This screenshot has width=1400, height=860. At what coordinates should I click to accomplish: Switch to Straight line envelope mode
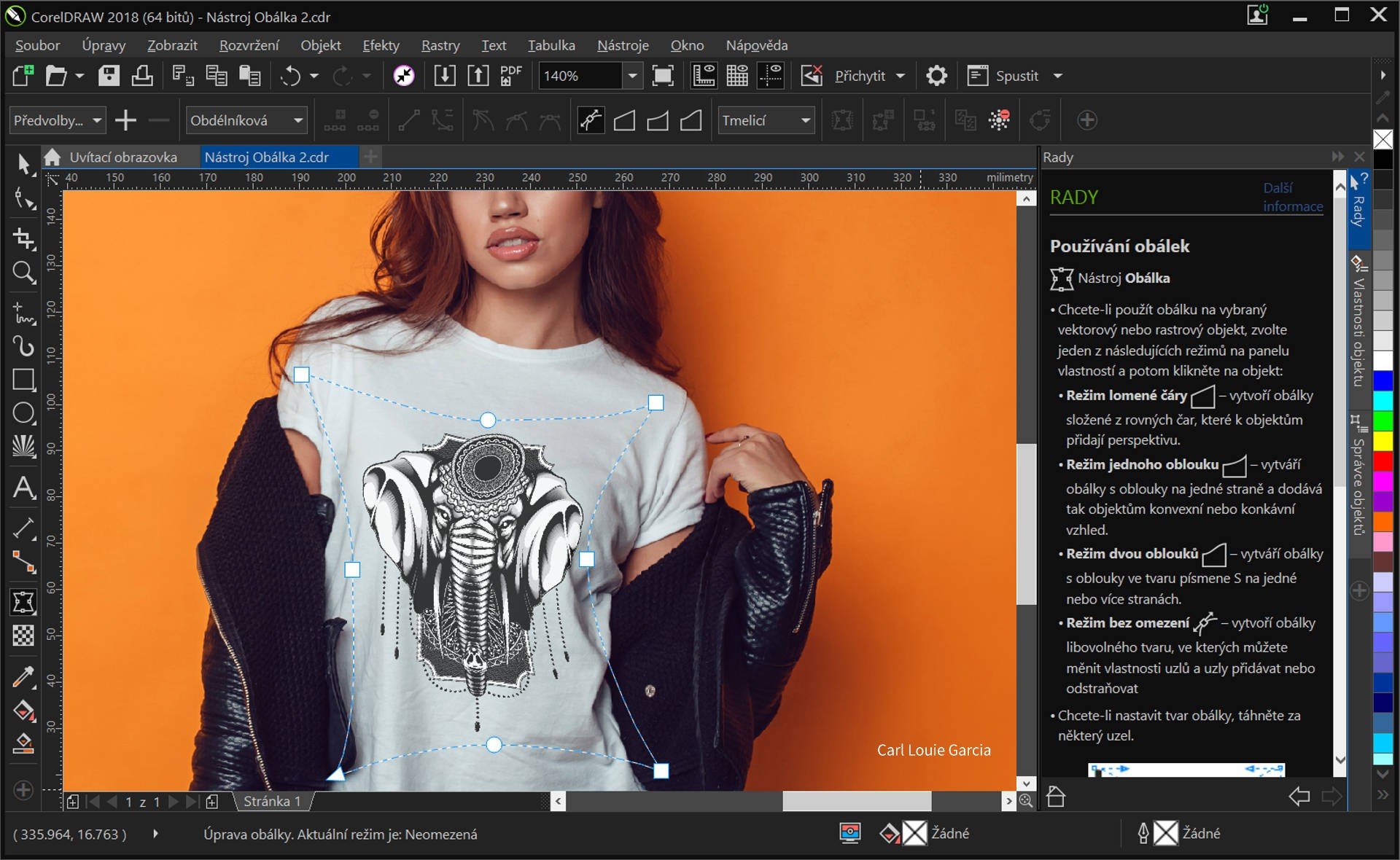click(624, 120)
